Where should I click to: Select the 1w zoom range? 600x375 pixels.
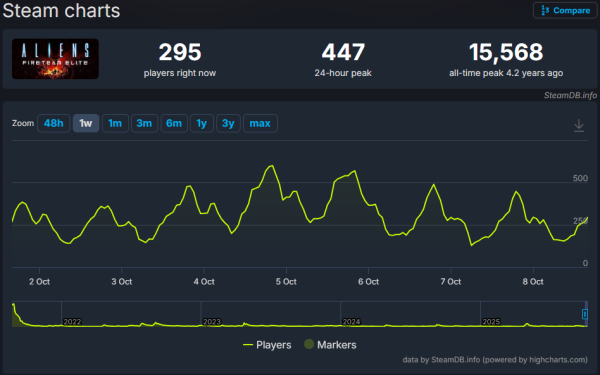pos(86,123)
